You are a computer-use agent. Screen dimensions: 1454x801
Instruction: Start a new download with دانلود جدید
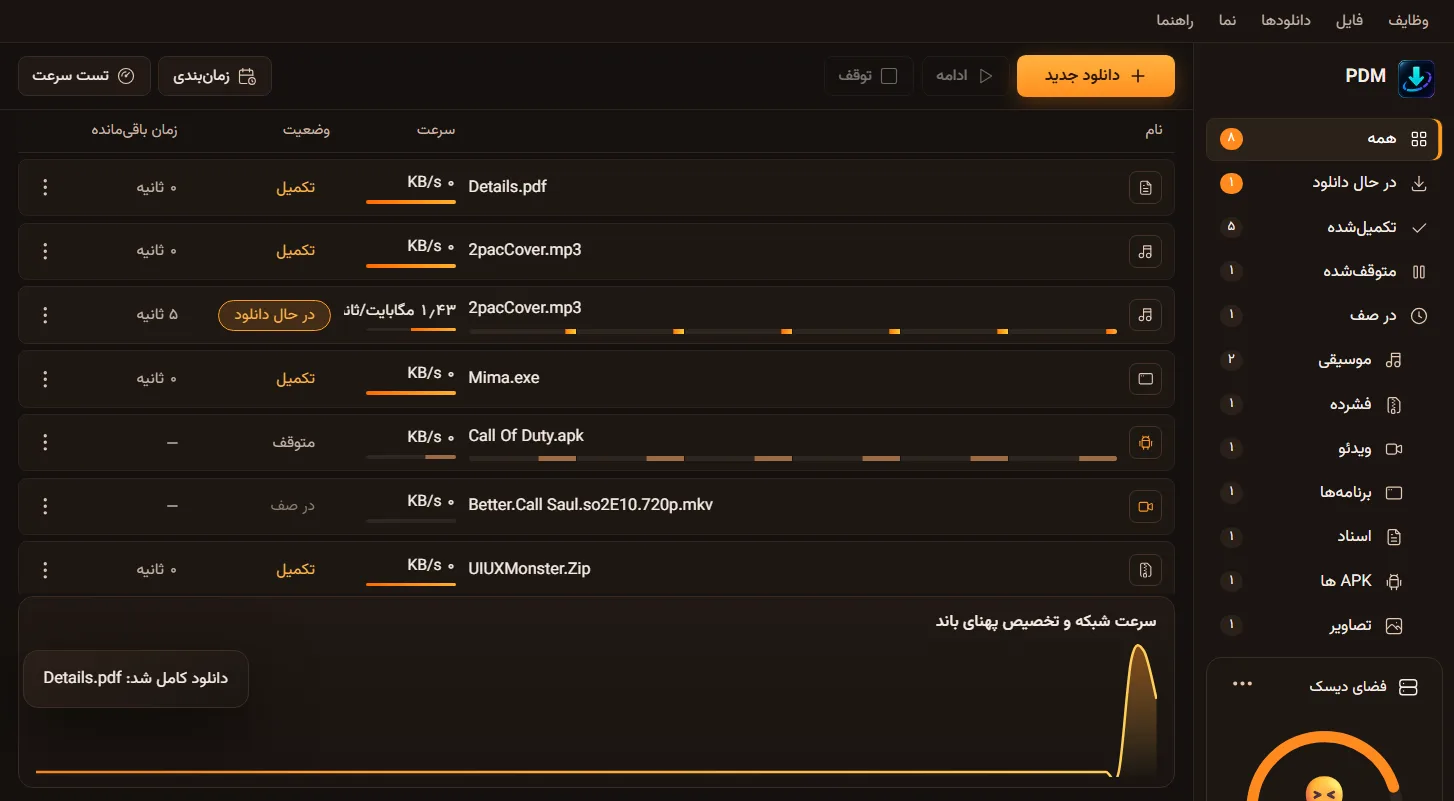1096,76
